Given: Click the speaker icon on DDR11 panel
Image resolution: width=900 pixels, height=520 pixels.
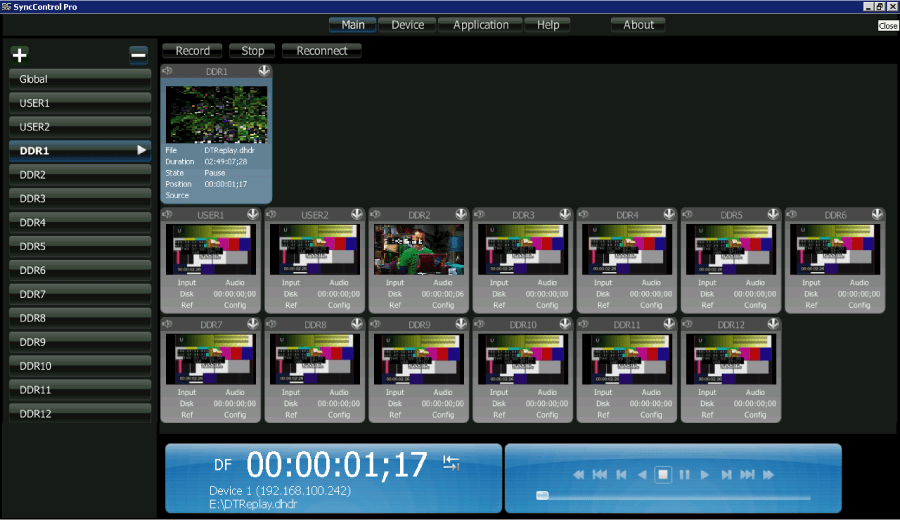Looking at the screenshot, I should click(x=583, y=324).
